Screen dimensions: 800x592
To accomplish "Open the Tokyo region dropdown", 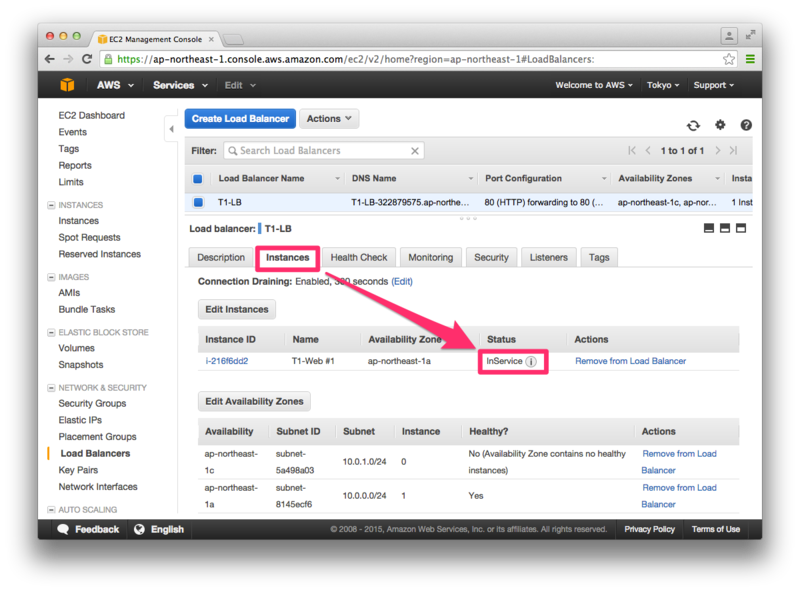I will coord(663,85).
